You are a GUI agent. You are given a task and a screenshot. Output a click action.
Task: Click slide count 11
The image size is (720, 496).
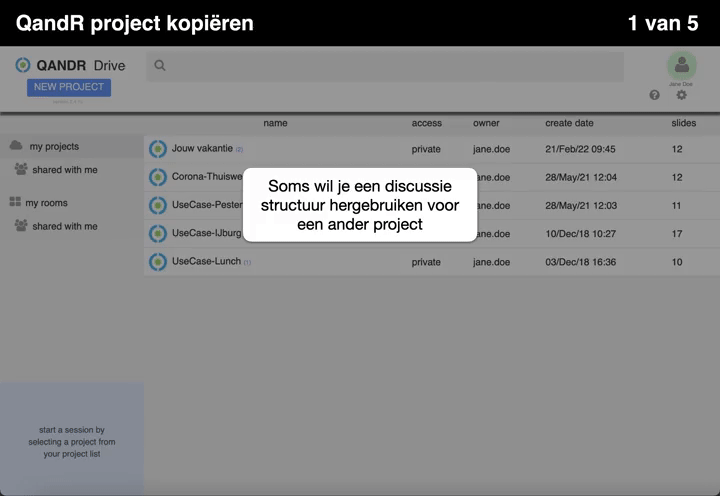(x=676, y=206)
